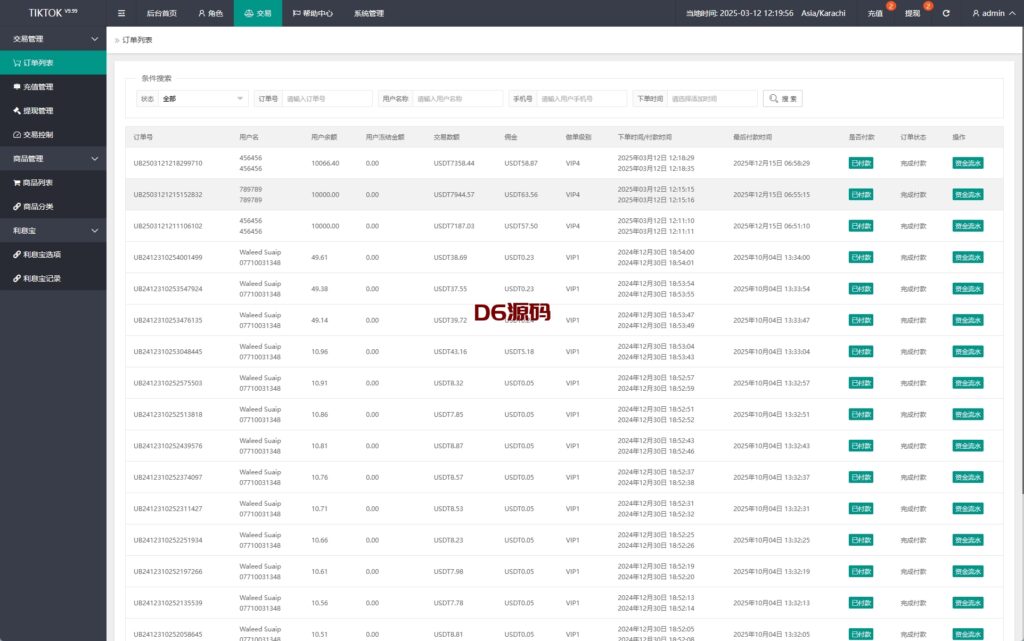The image size is (1024, 641).
Task: Click 资金流水 for order UB2412310253547924
Action: click(x=968, y=289)
